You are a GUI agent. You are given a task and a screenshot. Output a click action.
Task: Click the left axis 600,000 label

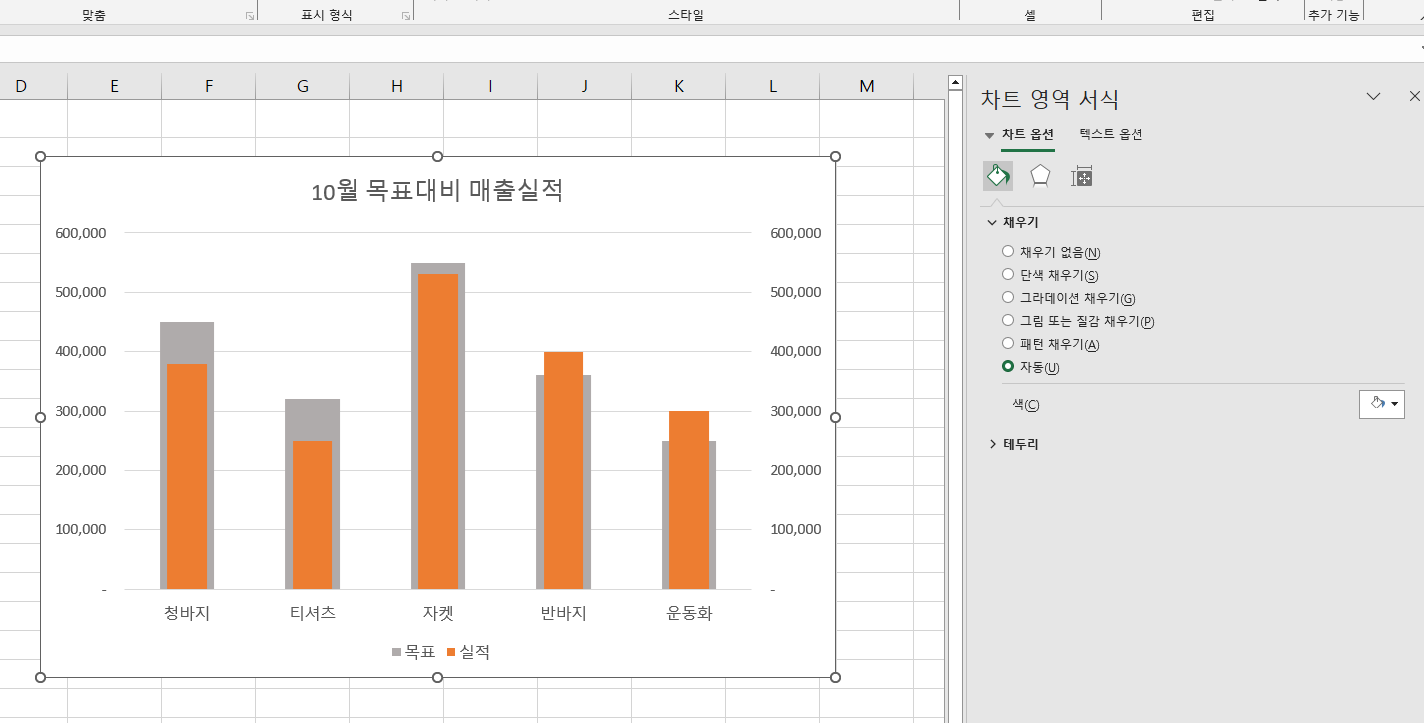[80, 233]
